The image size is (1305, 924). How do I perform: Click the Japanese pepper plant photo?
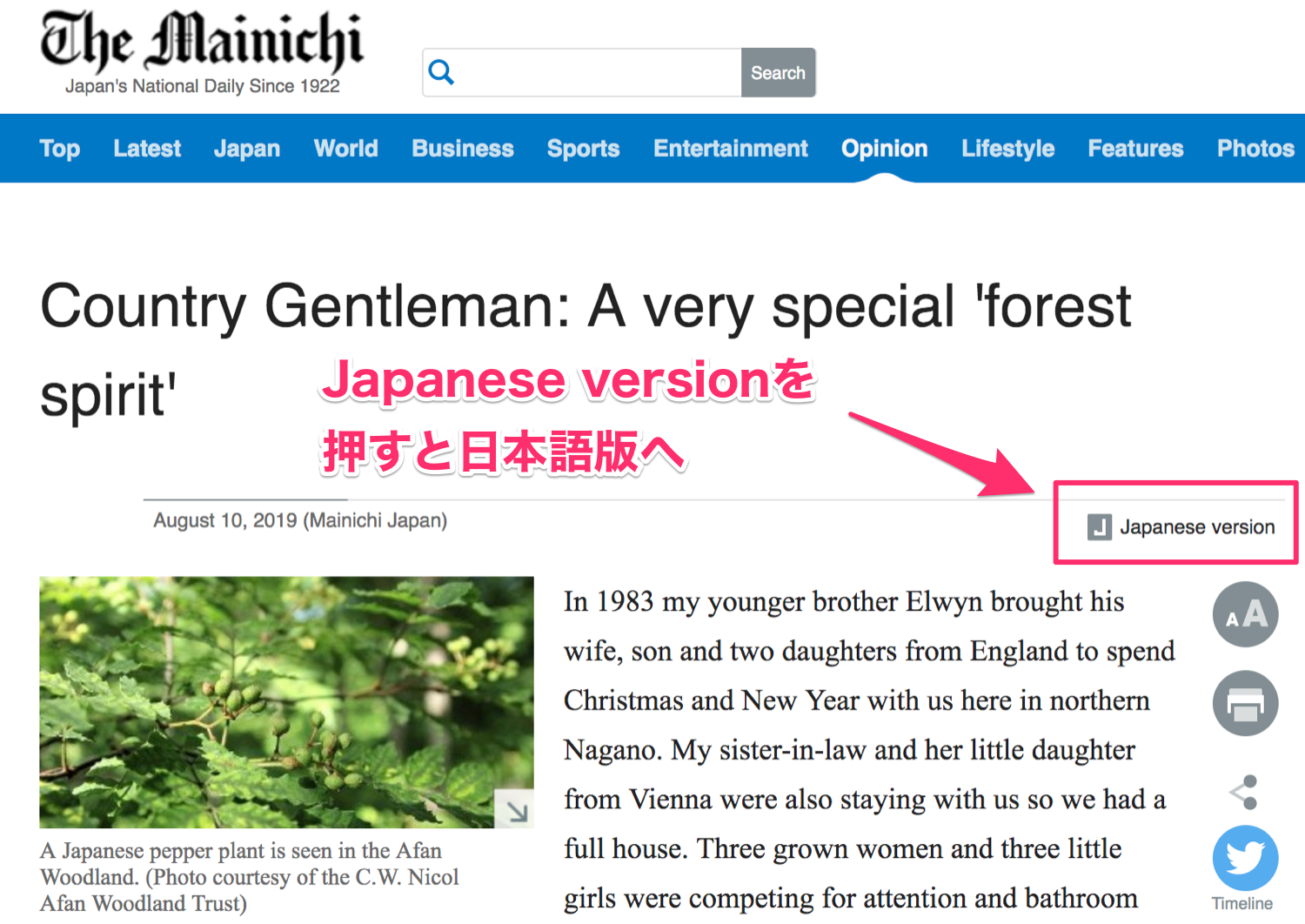click(x=286, y=701)
